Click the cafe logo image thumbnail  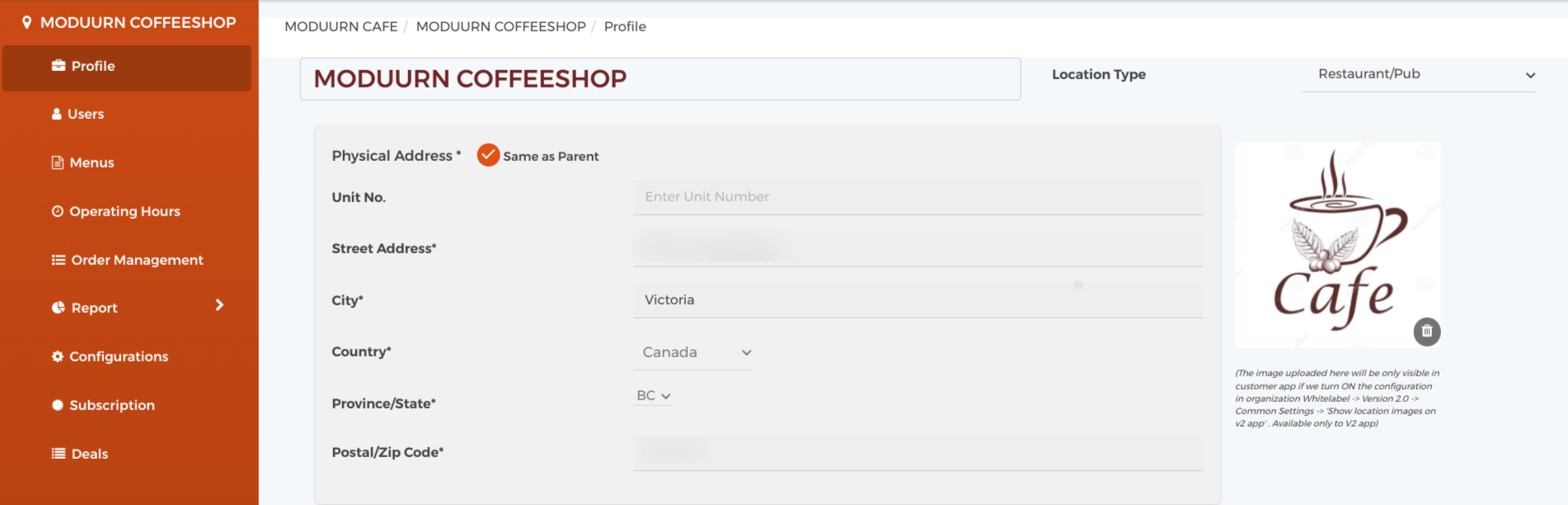pos(1336,243)
